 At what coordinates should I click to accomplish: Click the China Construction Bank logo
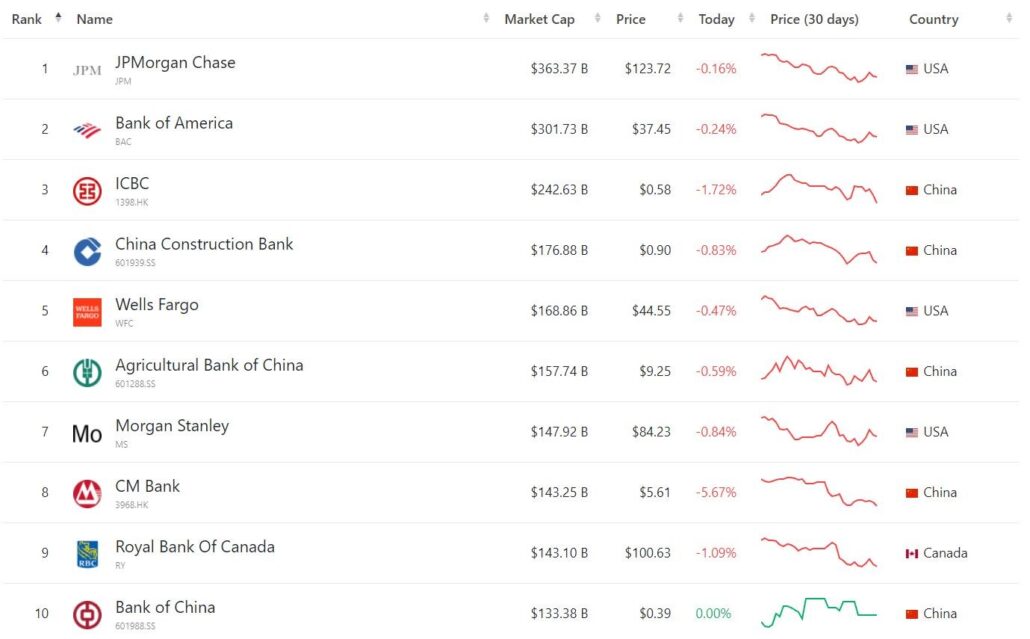(x=86, y=250)
